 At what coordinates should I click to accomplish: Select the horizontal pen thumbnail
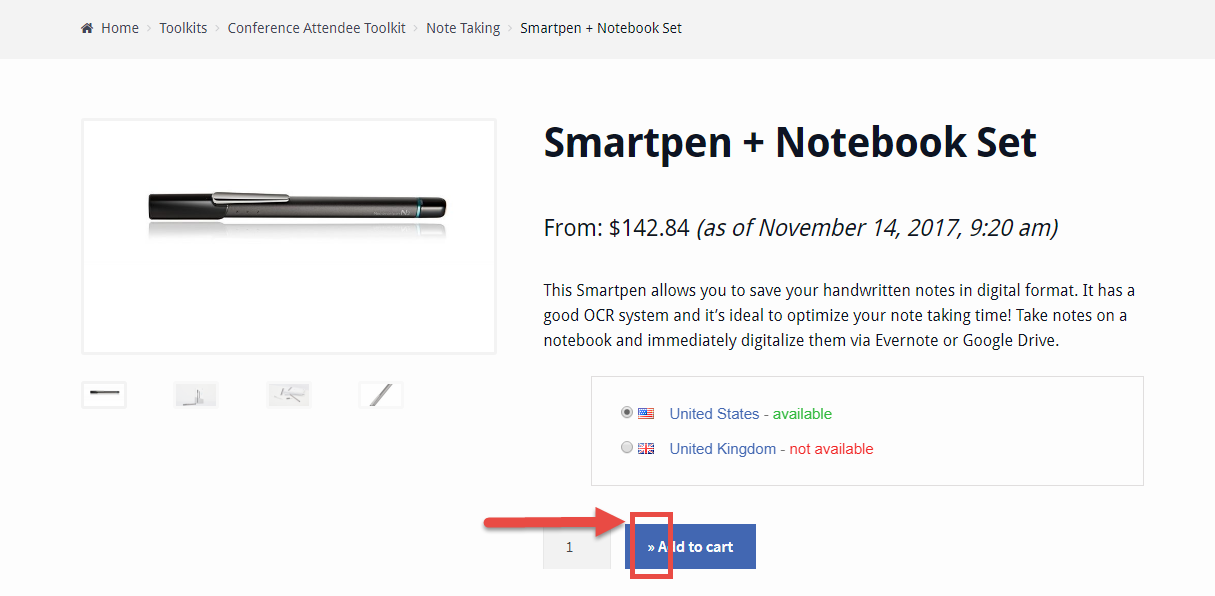coord(103,393)
